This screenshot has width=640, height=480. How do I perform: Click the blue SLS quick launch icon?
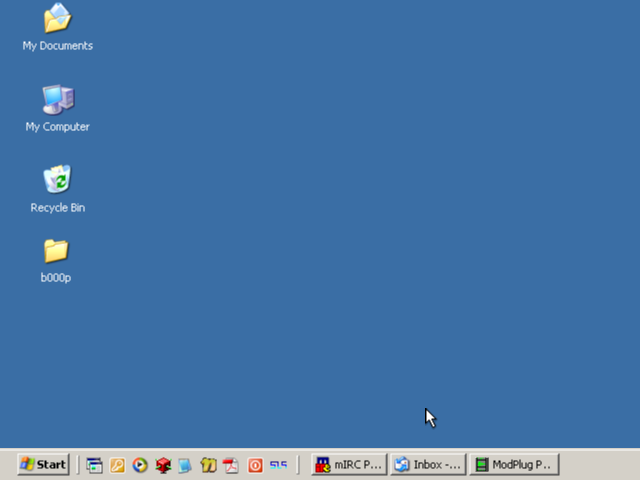point(278,465)
